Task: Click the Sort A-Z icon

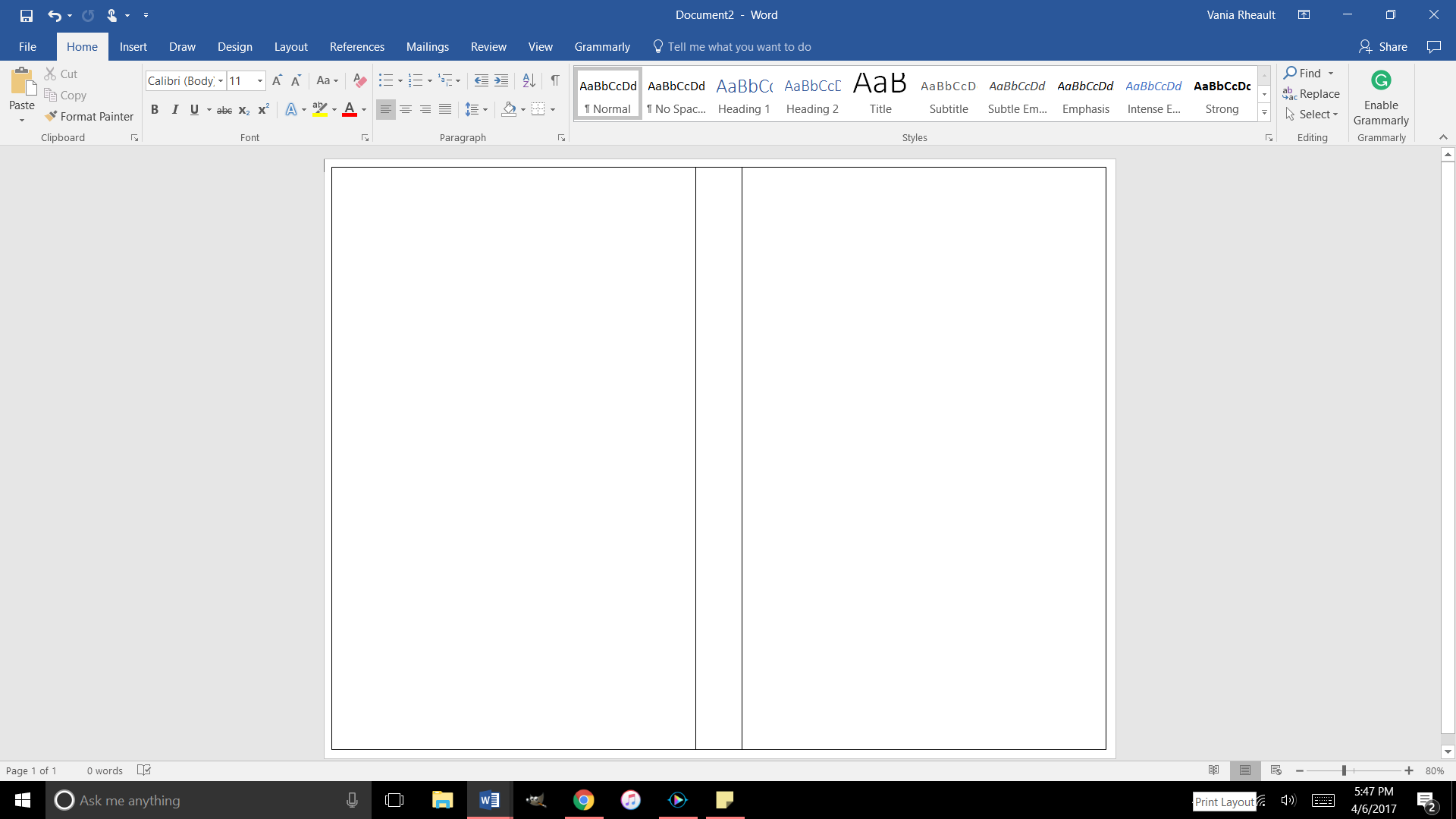Action: coord(529,80)
